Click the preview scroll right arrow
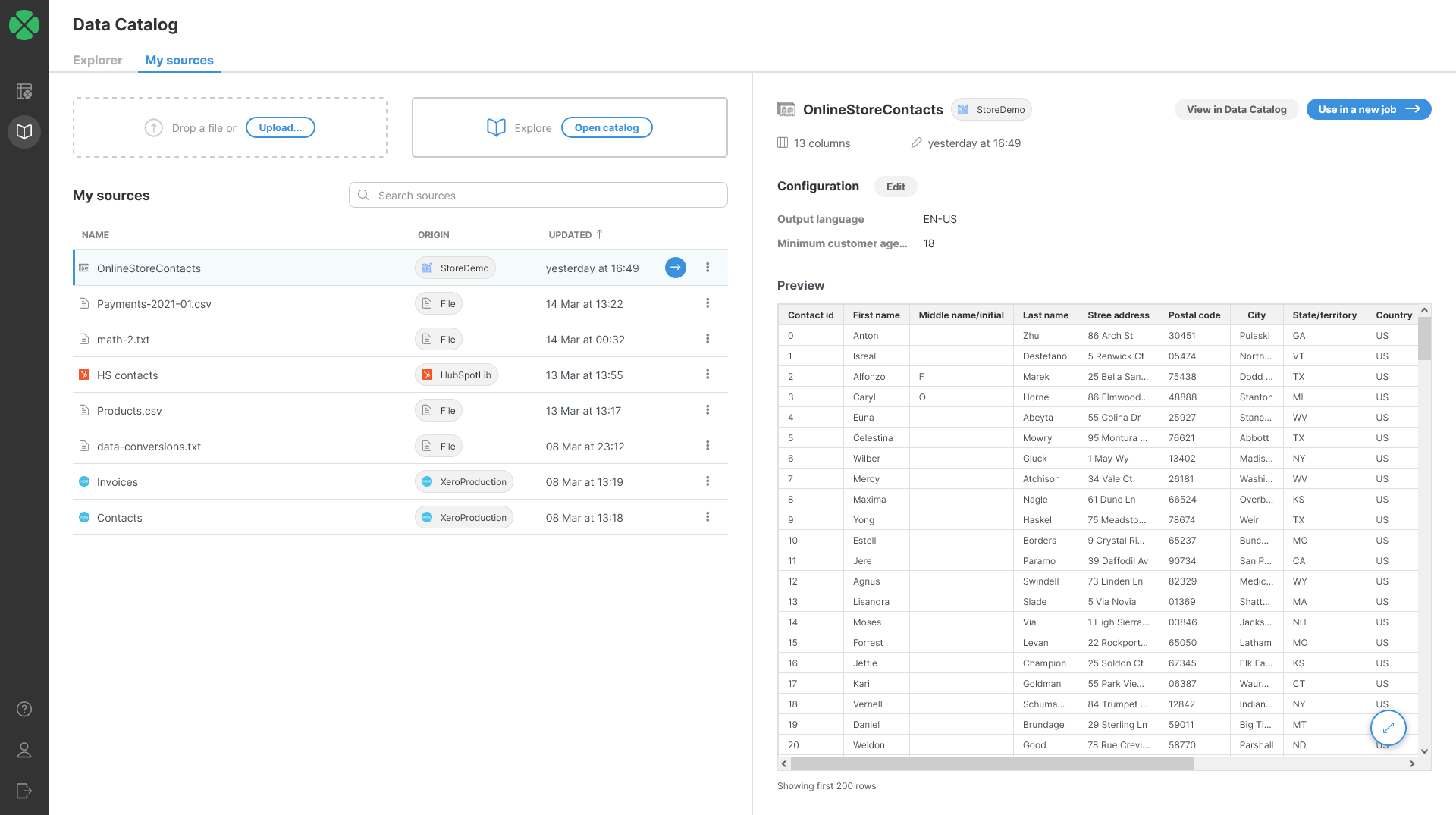 (1412, 763)
